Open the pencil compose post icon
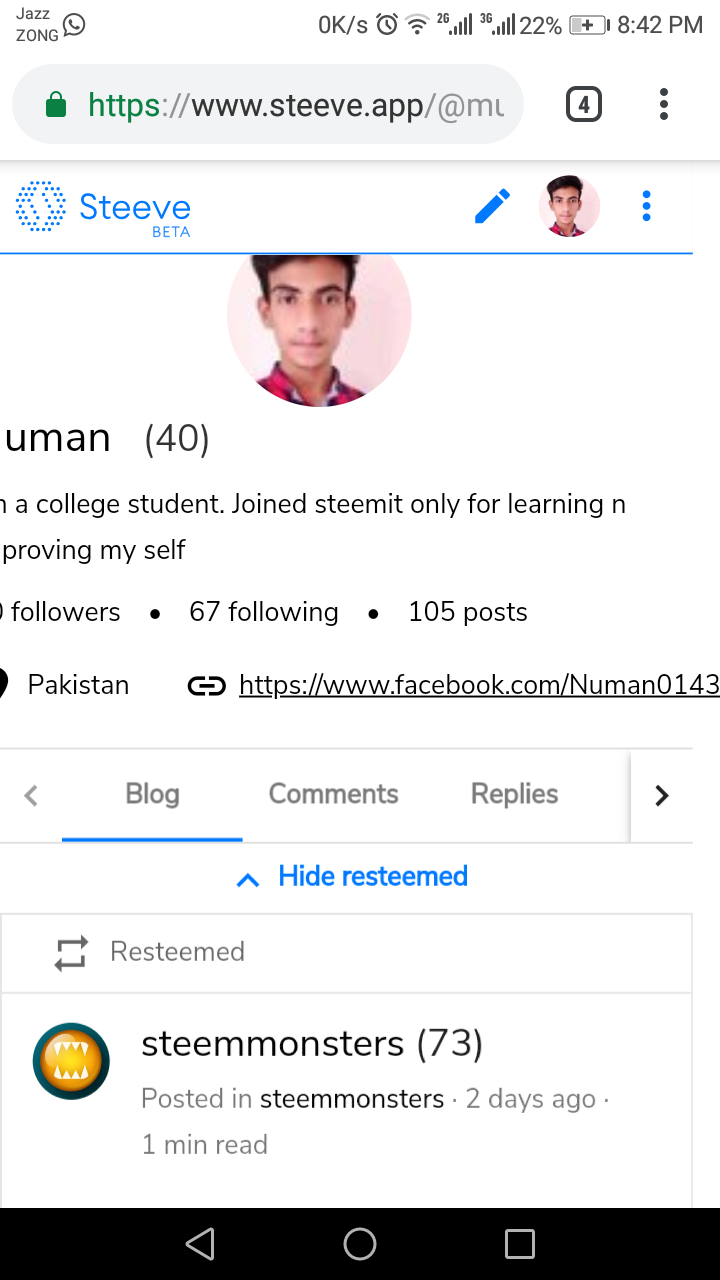Screen dimensions: 720x1280 (x=492, y=206)
